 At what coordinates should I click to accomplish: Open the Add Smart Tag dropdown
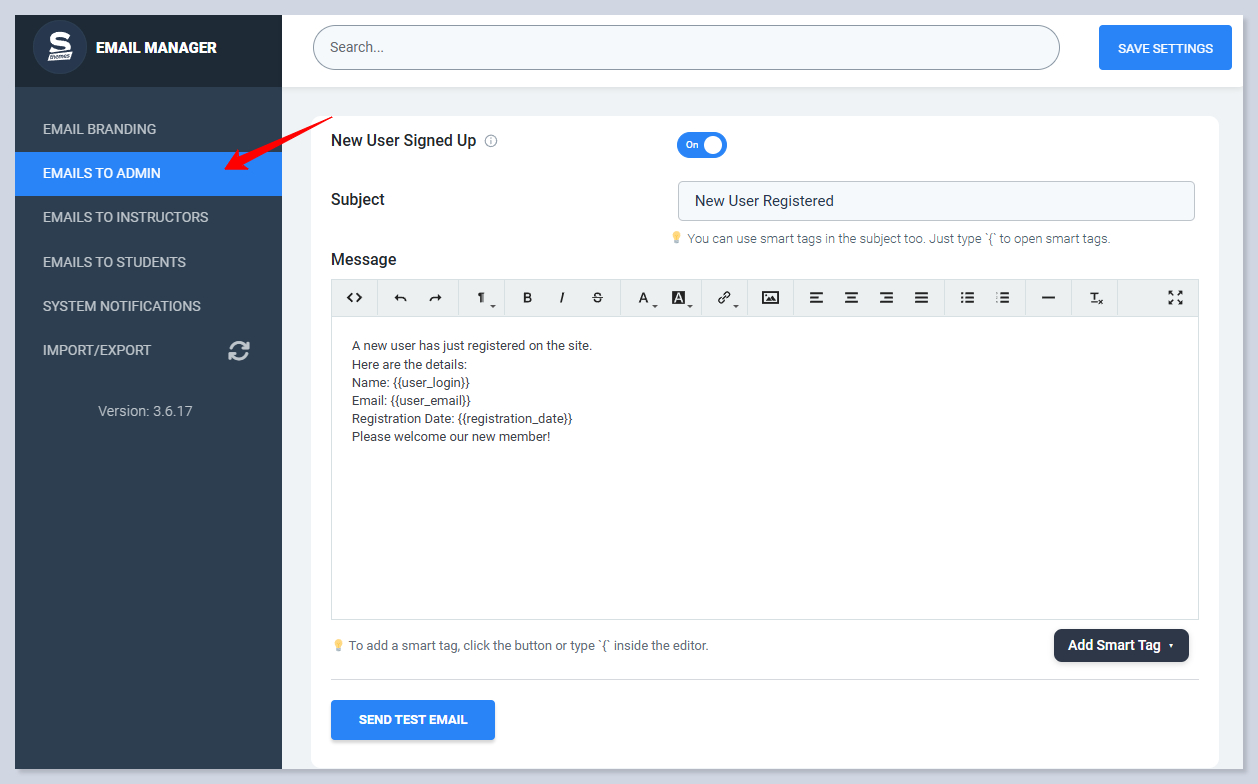click(1121, 646)
